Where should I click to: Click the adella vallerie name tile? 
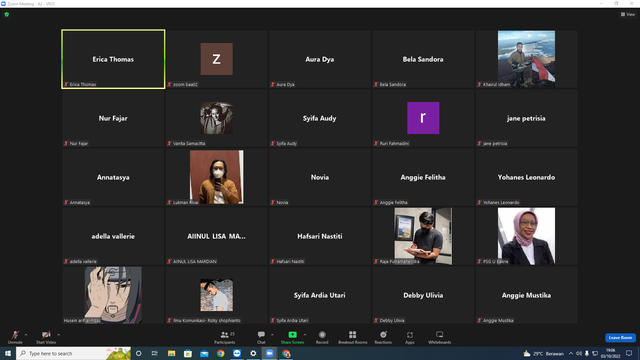click(113, 236)
